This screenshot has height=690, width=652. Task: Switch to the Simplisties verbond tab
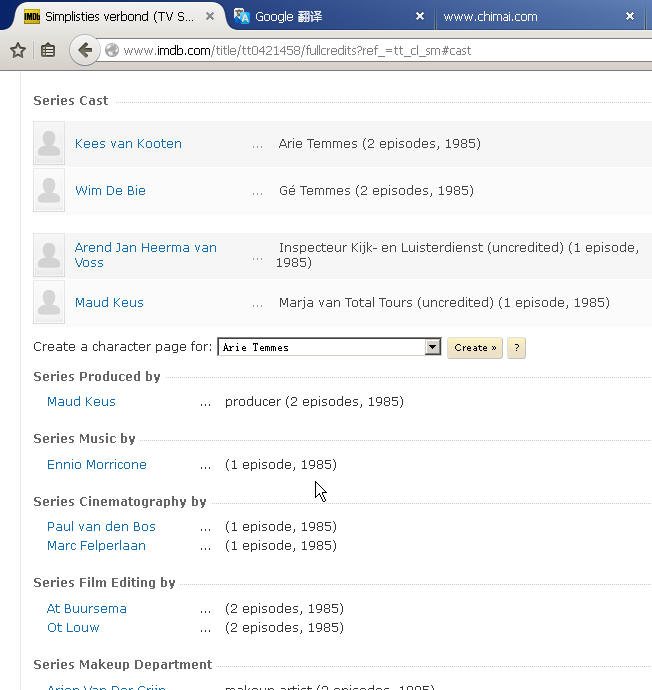[x=119, y=17]
